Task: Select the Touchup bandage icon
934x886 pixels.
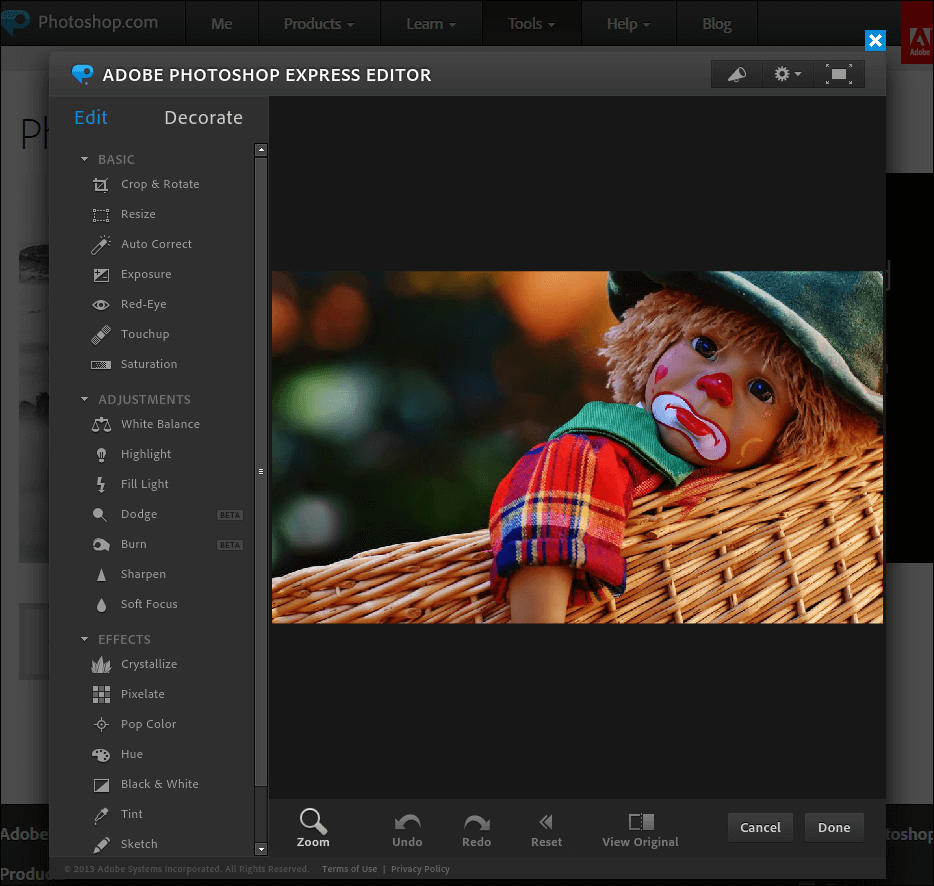Action: [101, 335]
